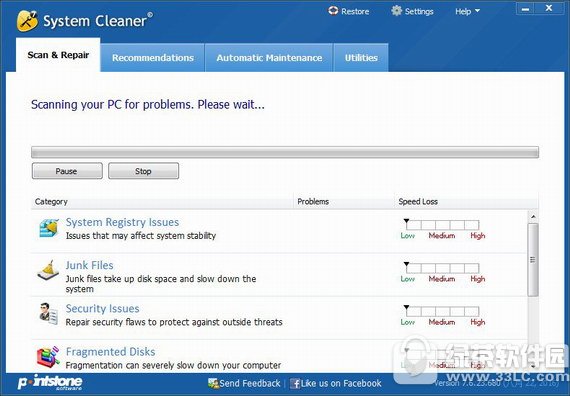Click the System Cleaner logo icon
The image size is (570, 396).
[x=27, y=21]
